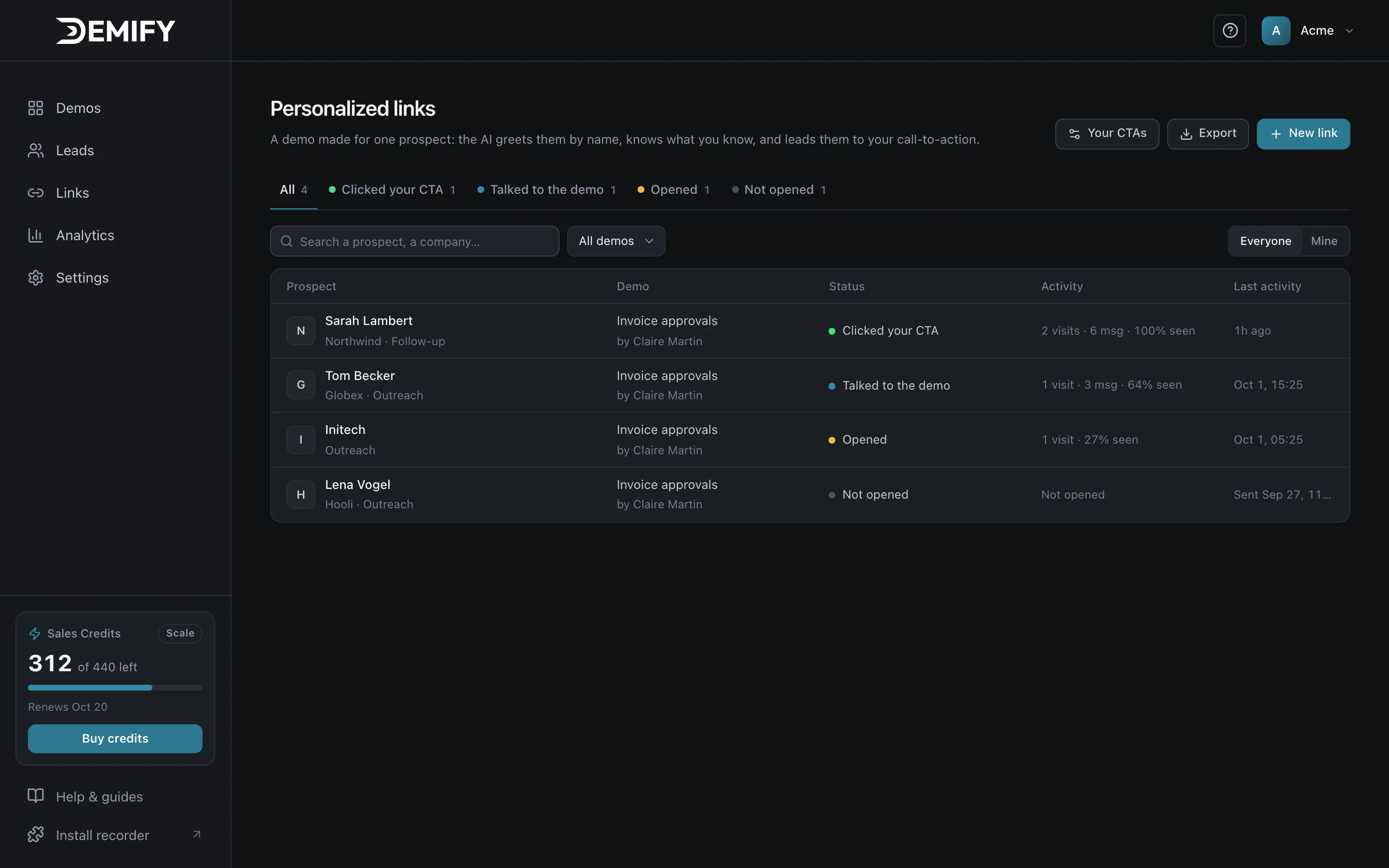Open the help question-mark icon
The image size is (1389, 868).
(1229, 30)
